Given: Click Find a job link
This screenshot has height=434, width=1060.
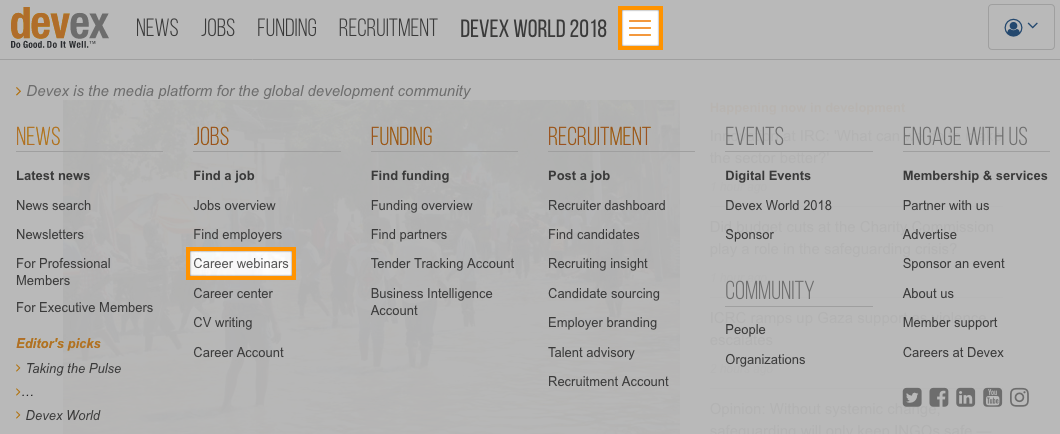Looking at the screenshot, I should click(224, 176).
